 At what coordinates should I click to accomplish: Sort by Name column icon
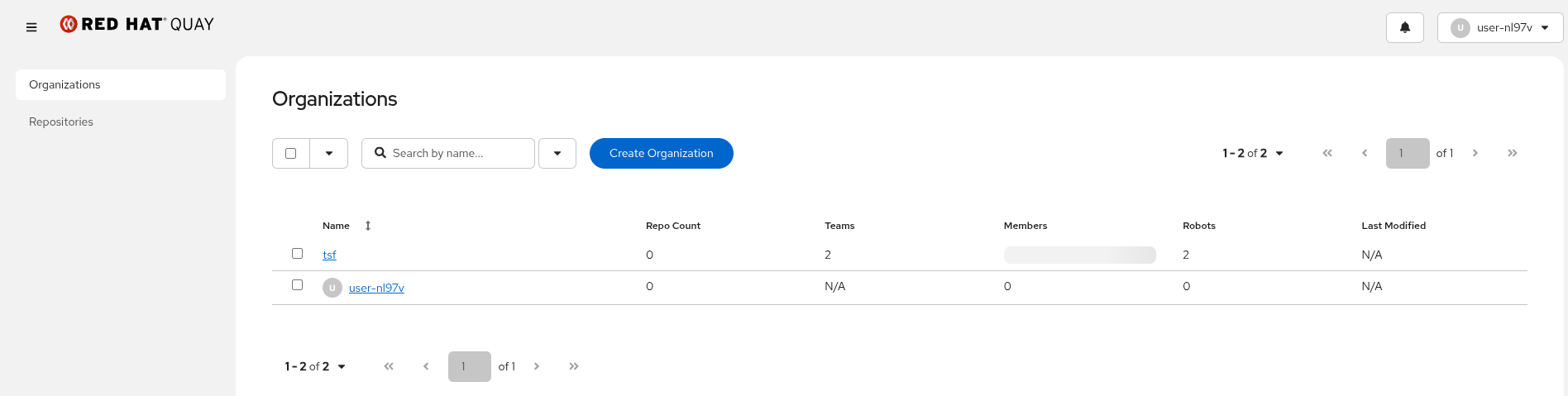368,226
